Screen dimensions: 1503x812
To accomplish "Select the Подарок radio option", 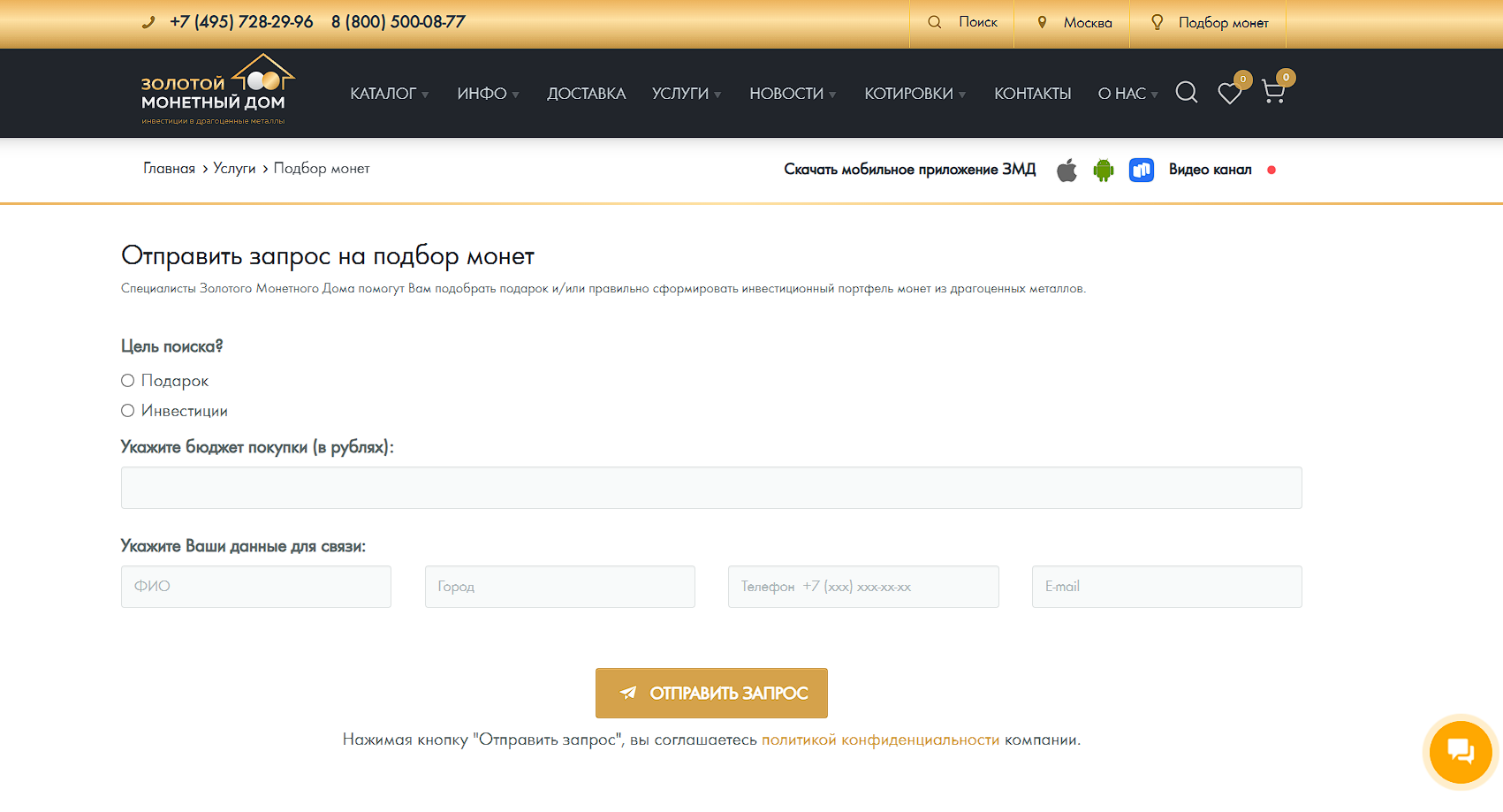I will [128, 380].
